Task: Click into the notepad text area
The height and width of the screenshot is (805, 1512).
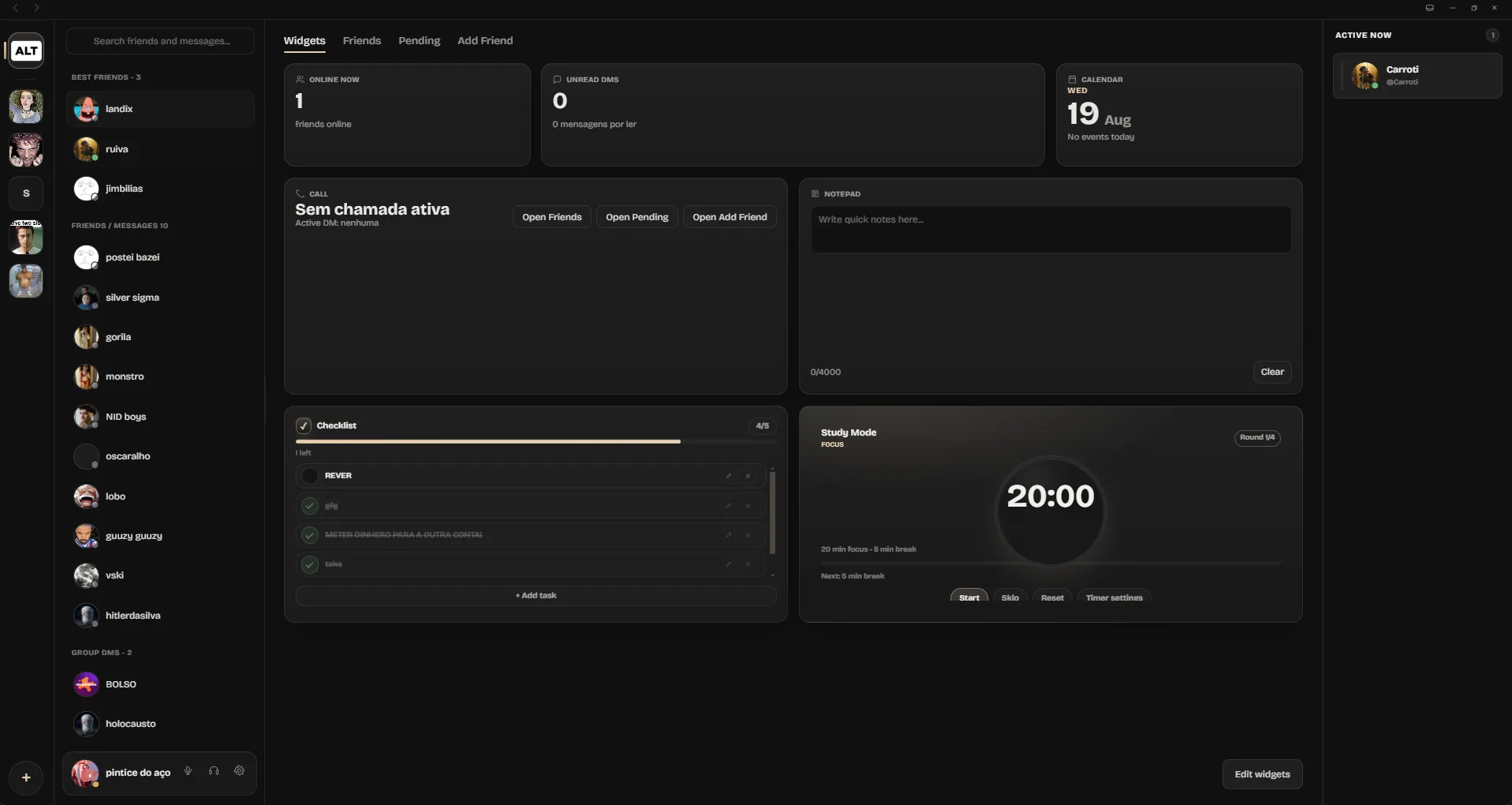Action: 1051,230
